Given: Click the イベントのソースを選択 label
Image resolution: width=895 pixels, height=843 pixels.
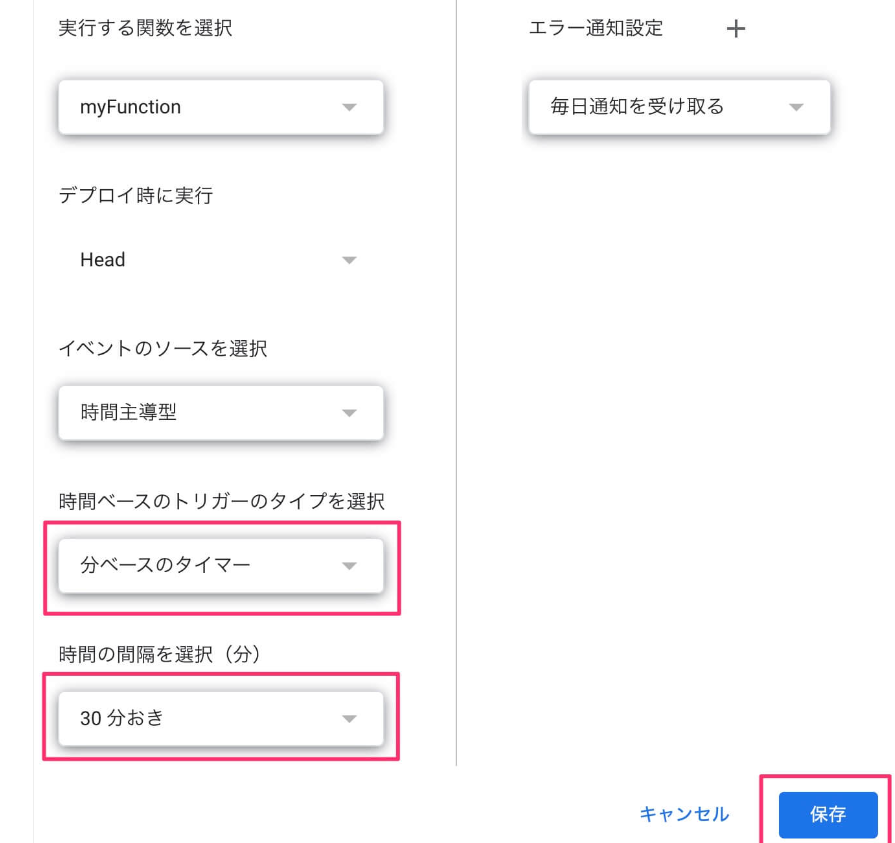Looking at the screenshot, I should pos(163,348).
